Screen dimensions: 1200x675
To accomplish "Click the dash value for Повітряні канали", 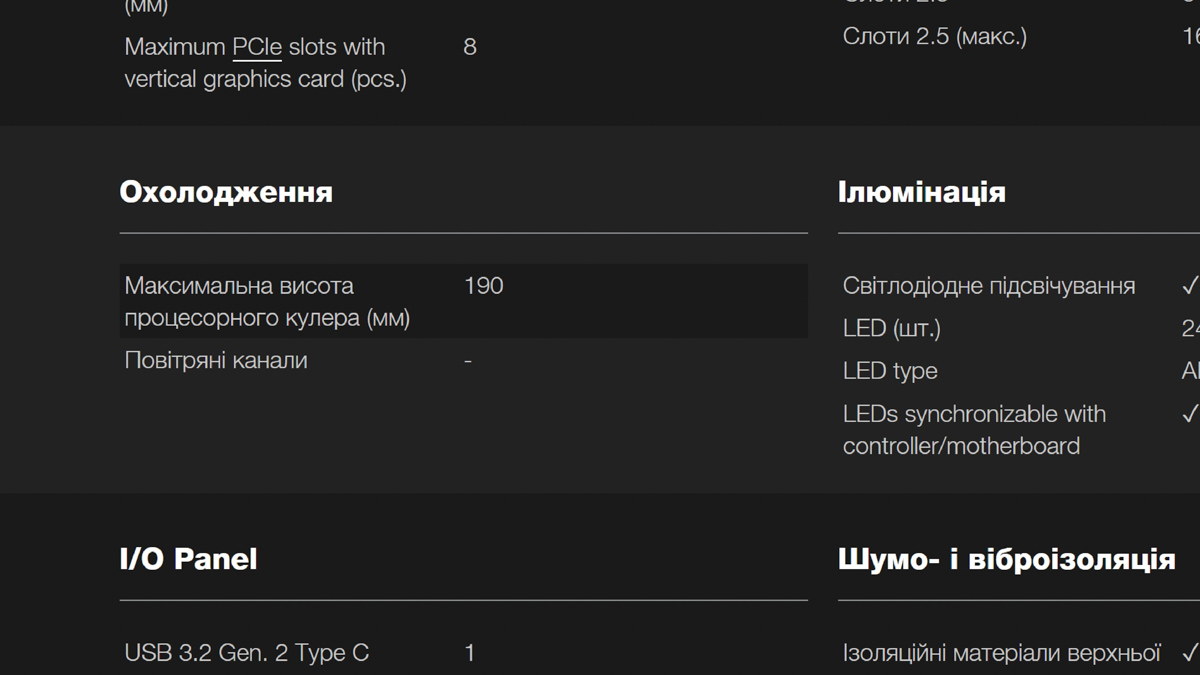I will [x=468, y=360].
